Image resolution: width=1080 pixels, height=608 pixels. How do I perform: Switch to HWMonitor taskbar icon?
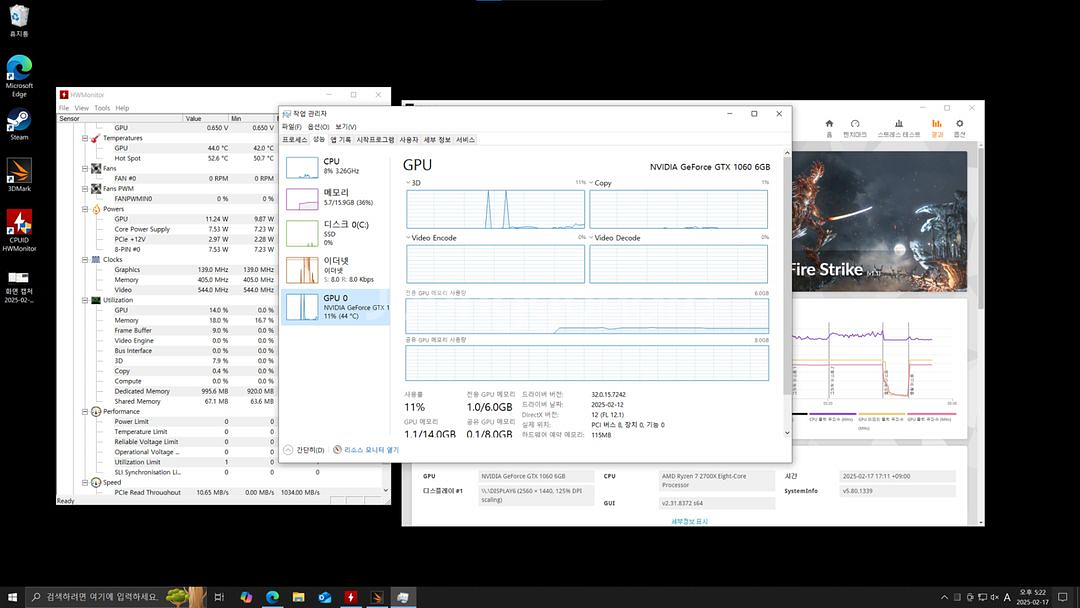pyautogui.click(x=351, y=597)
